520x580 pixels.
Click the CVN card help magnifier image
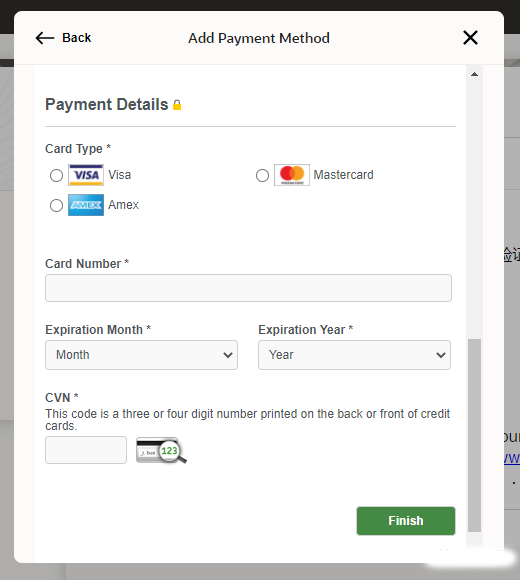tap(161, 450)
